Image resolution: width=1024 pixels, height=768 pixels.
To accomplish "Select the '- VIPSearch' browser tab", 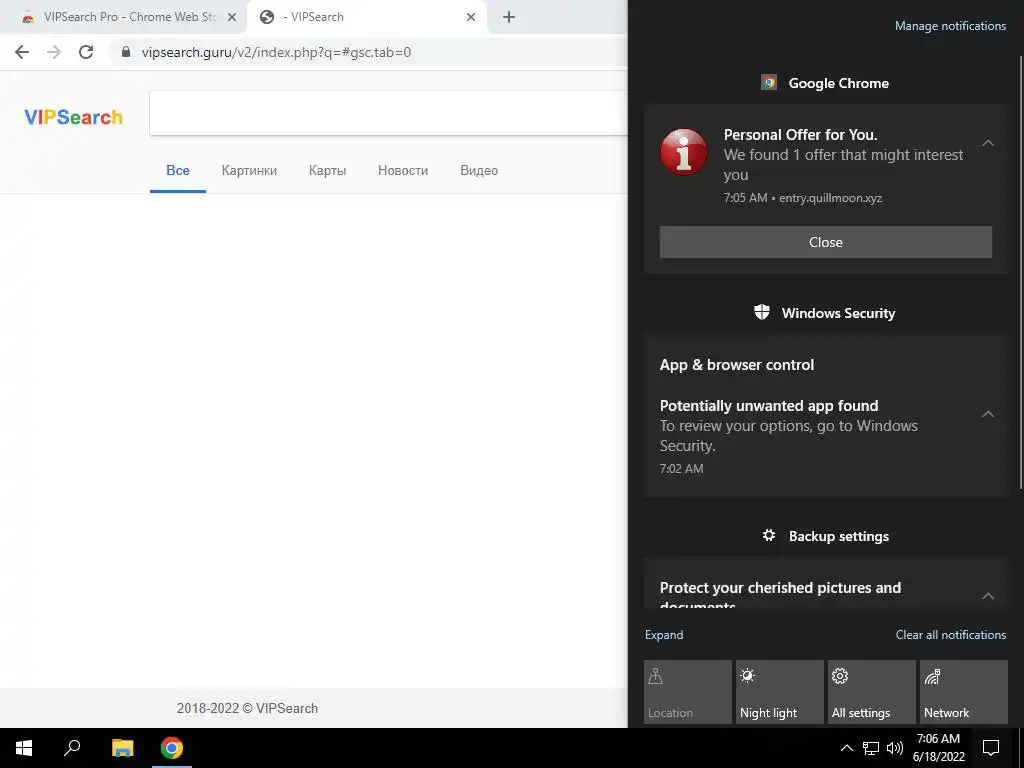I will (367, 17).
